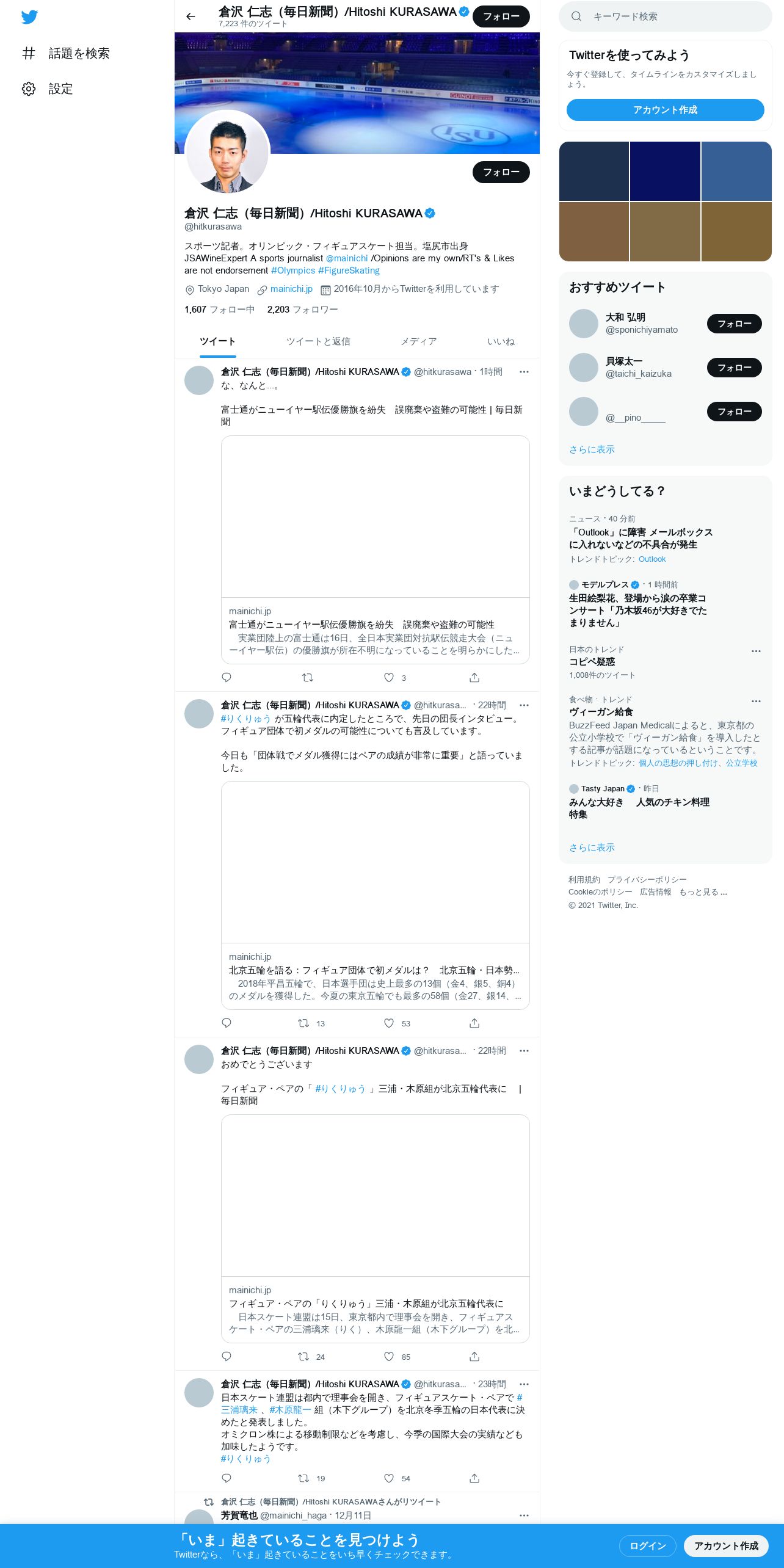784x1568 pixels.
Task: Share the 団長インタビュー tweet
Action: click(474, 1023)
